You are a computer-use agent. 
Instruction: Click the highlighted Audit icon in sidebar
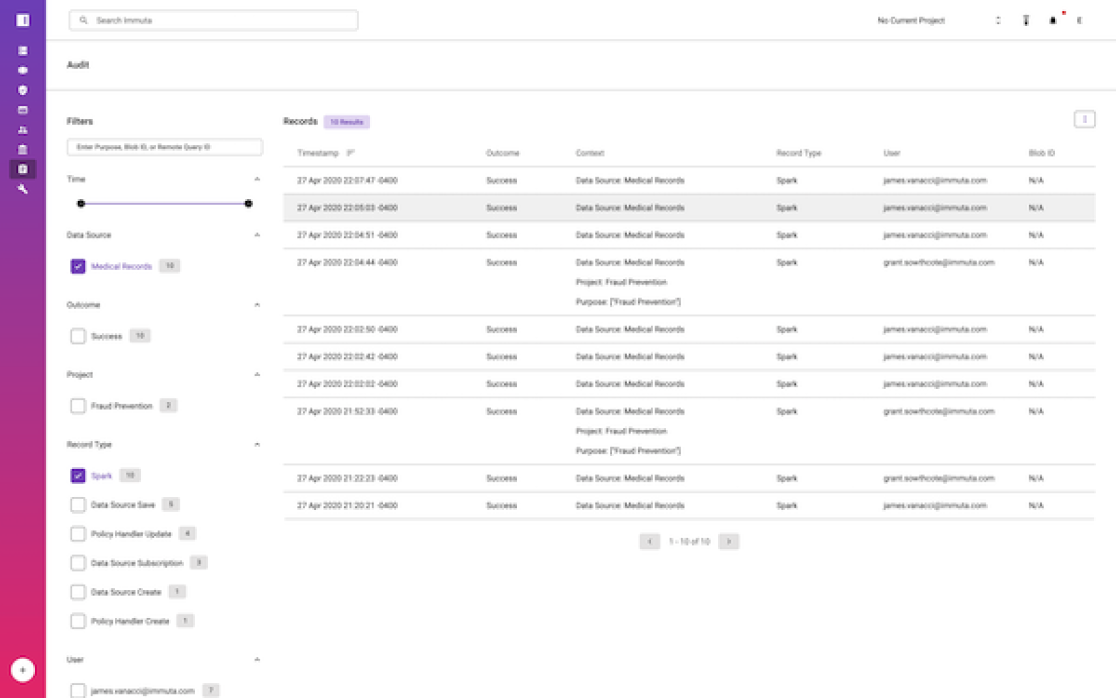point(22,170)
